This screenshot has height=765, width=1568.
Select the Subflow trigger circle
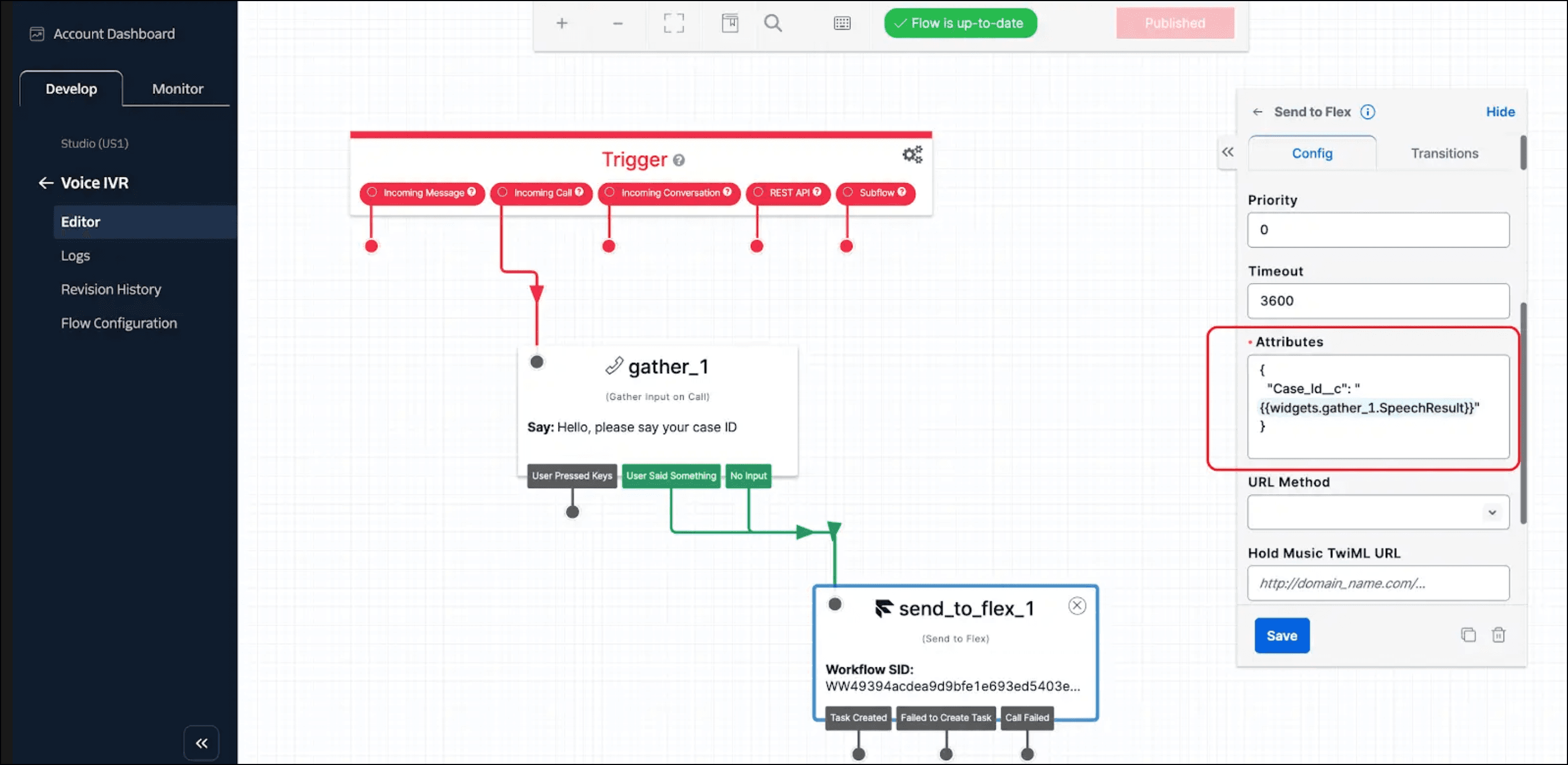pyautogui.click(x=848, y=193)
